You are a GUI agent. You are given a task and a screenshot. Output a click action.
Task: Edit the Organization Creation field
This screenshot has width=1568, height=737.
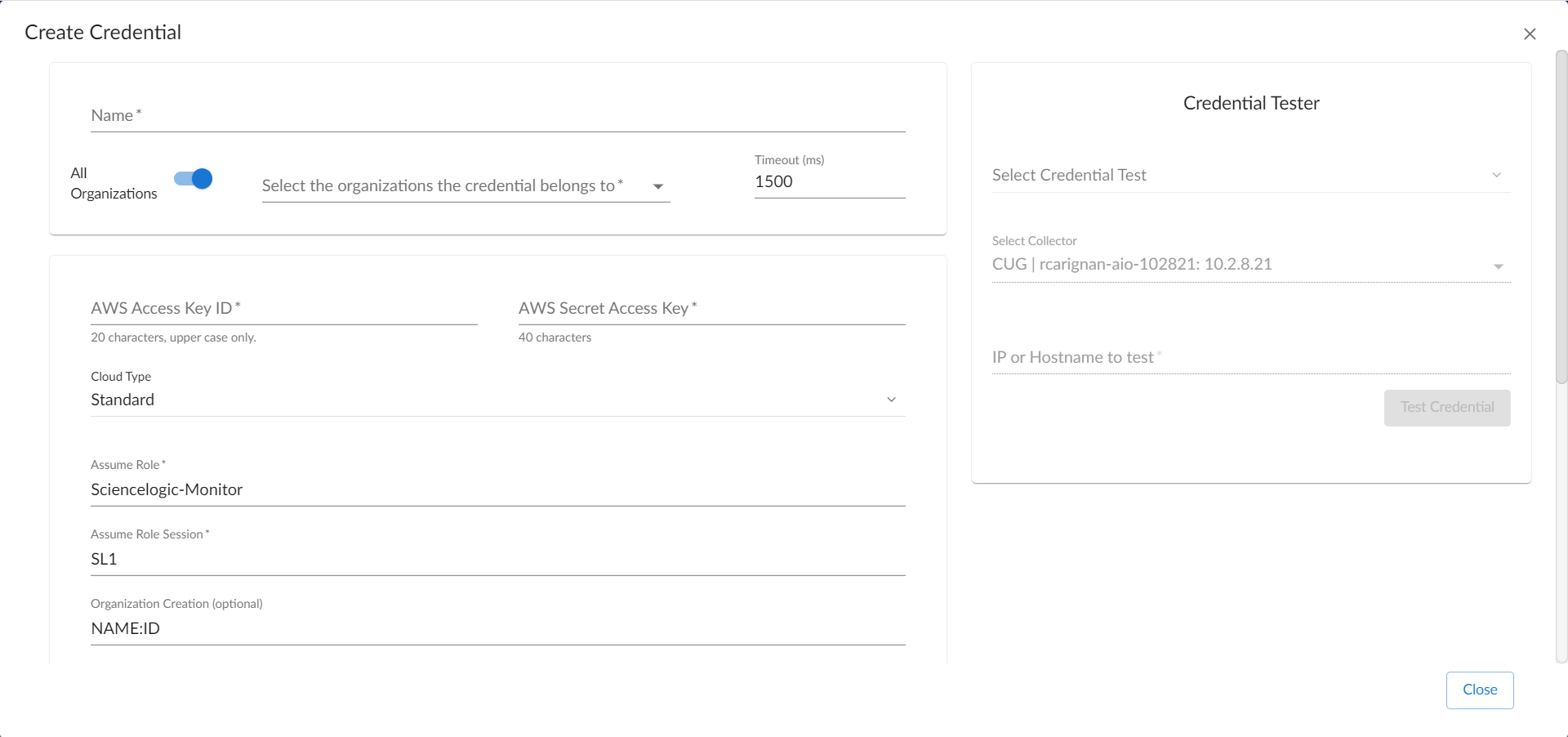point(497,628)
